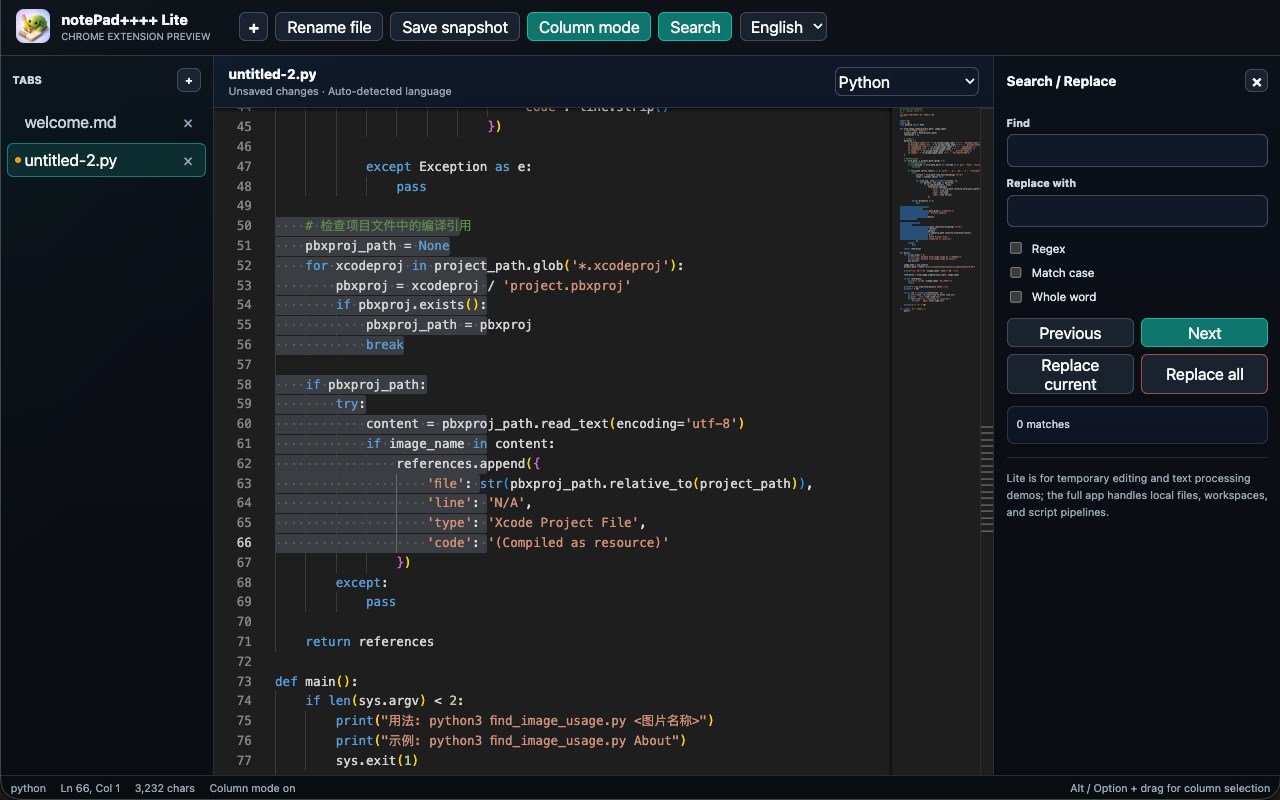This screenshot has height=800, width=1280.
Task: Click the TABS sidebar heading
Action: click(27, 80)
